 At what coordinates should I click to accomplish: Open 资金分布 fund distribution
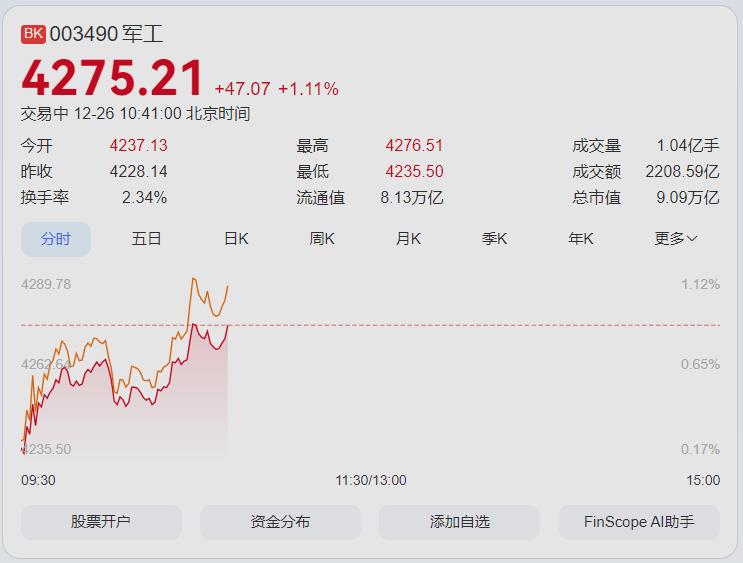[280, 522]
